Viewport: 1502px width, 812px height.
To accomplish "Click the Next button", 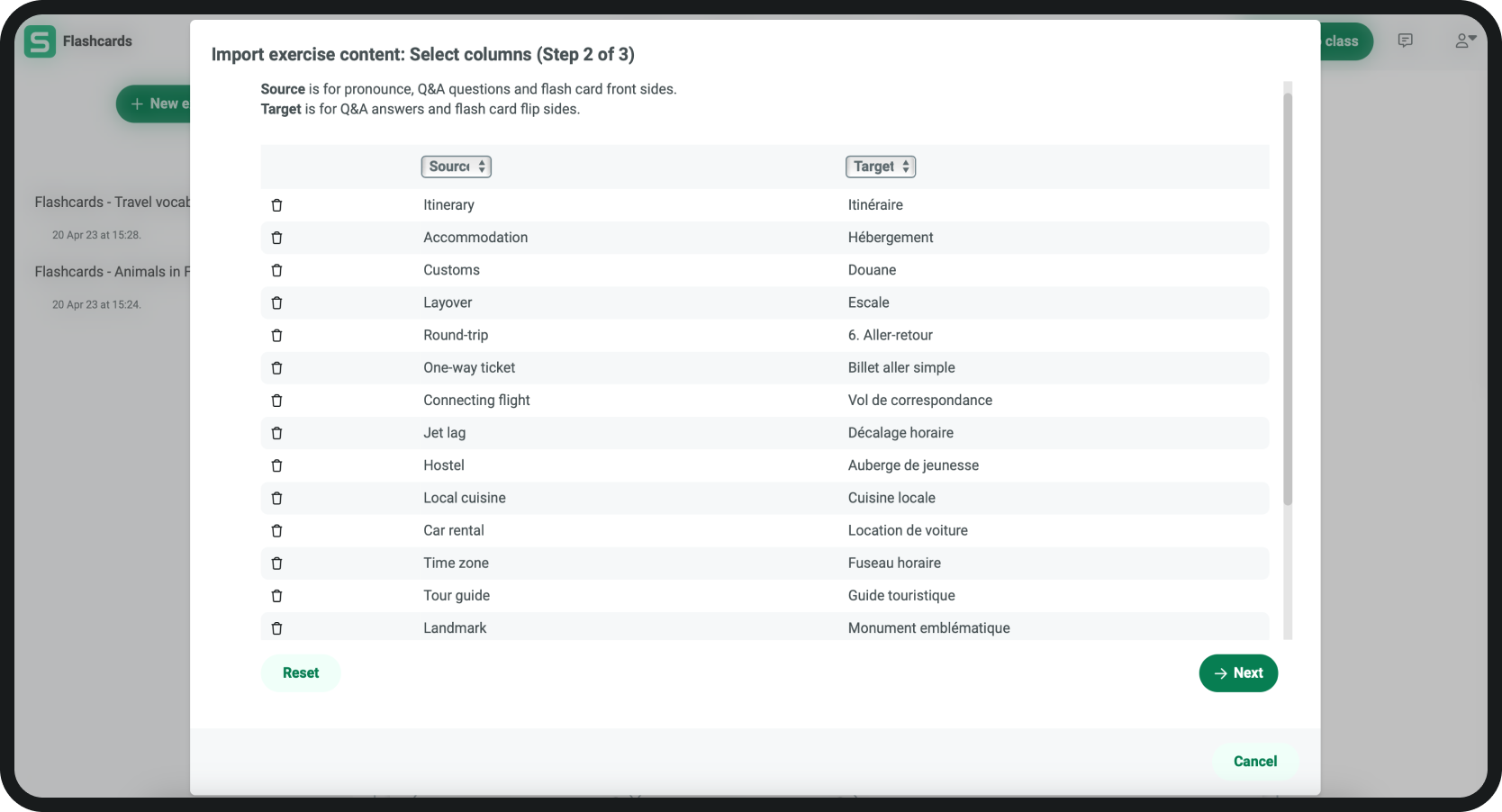I will click(x=1238, y=673).
